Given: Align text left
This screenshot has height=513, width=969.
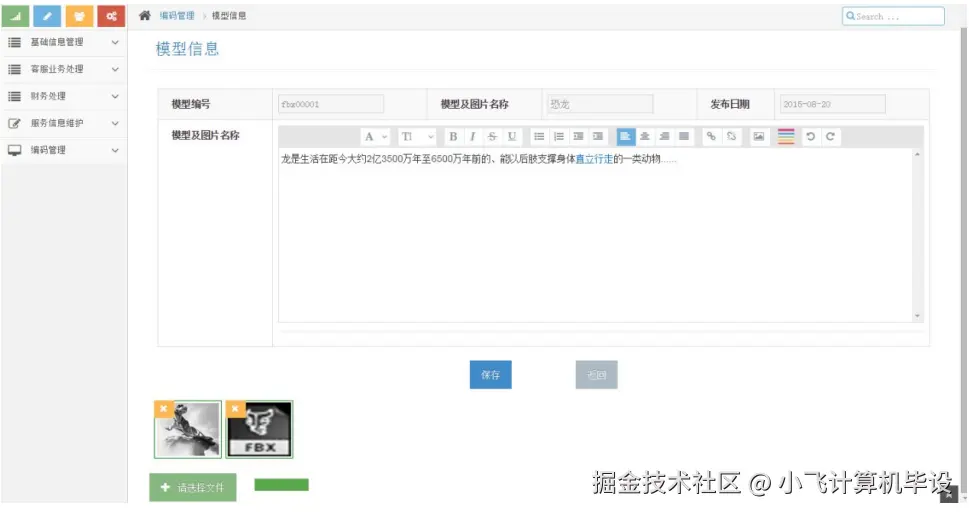Looking at the screenshot, I should [x=625, y=137].
